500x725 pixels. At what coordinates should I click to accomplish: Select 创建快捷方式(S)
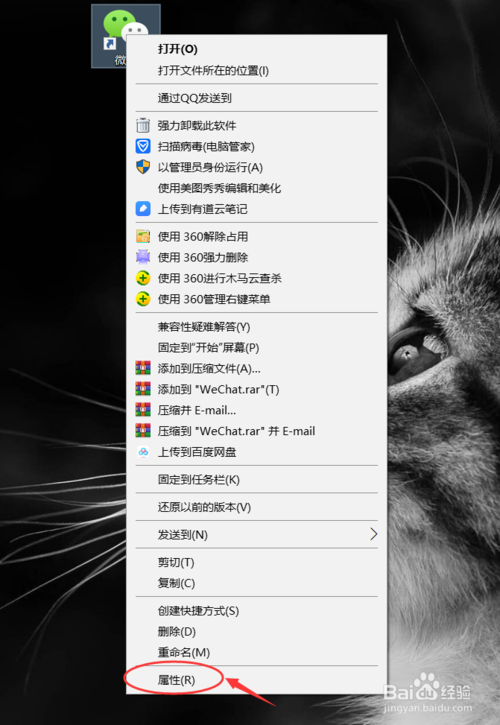click(256, 611)
